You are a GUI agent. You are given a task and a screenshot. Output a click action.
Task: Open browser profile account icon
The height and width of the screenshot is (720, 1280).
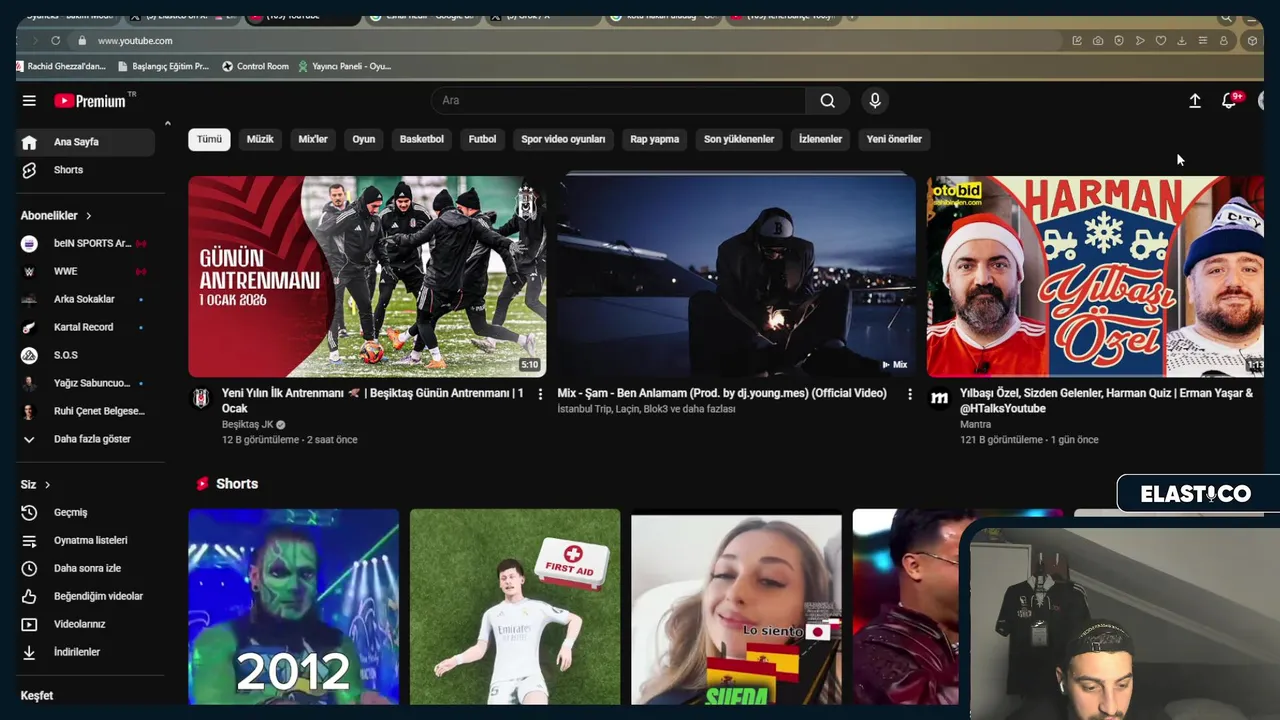point(1224,41)
